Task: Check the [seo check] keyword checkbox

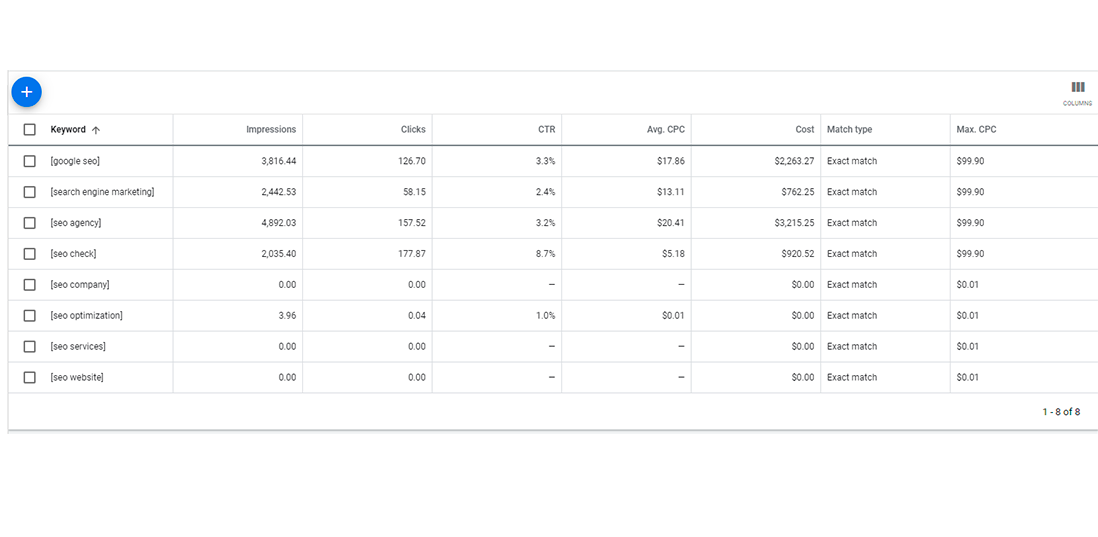Action: point(29,253)
